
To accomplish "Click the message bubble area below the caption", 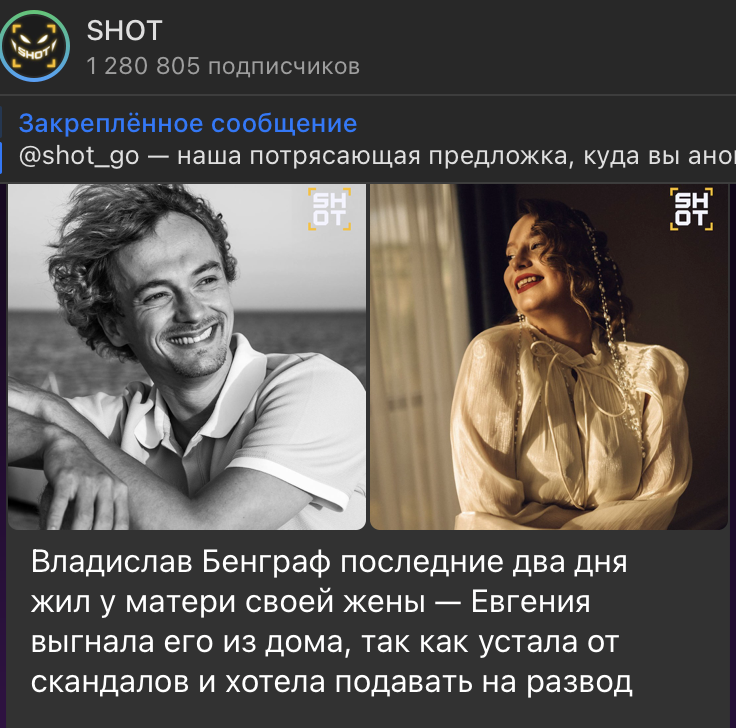I will [366, 713].
